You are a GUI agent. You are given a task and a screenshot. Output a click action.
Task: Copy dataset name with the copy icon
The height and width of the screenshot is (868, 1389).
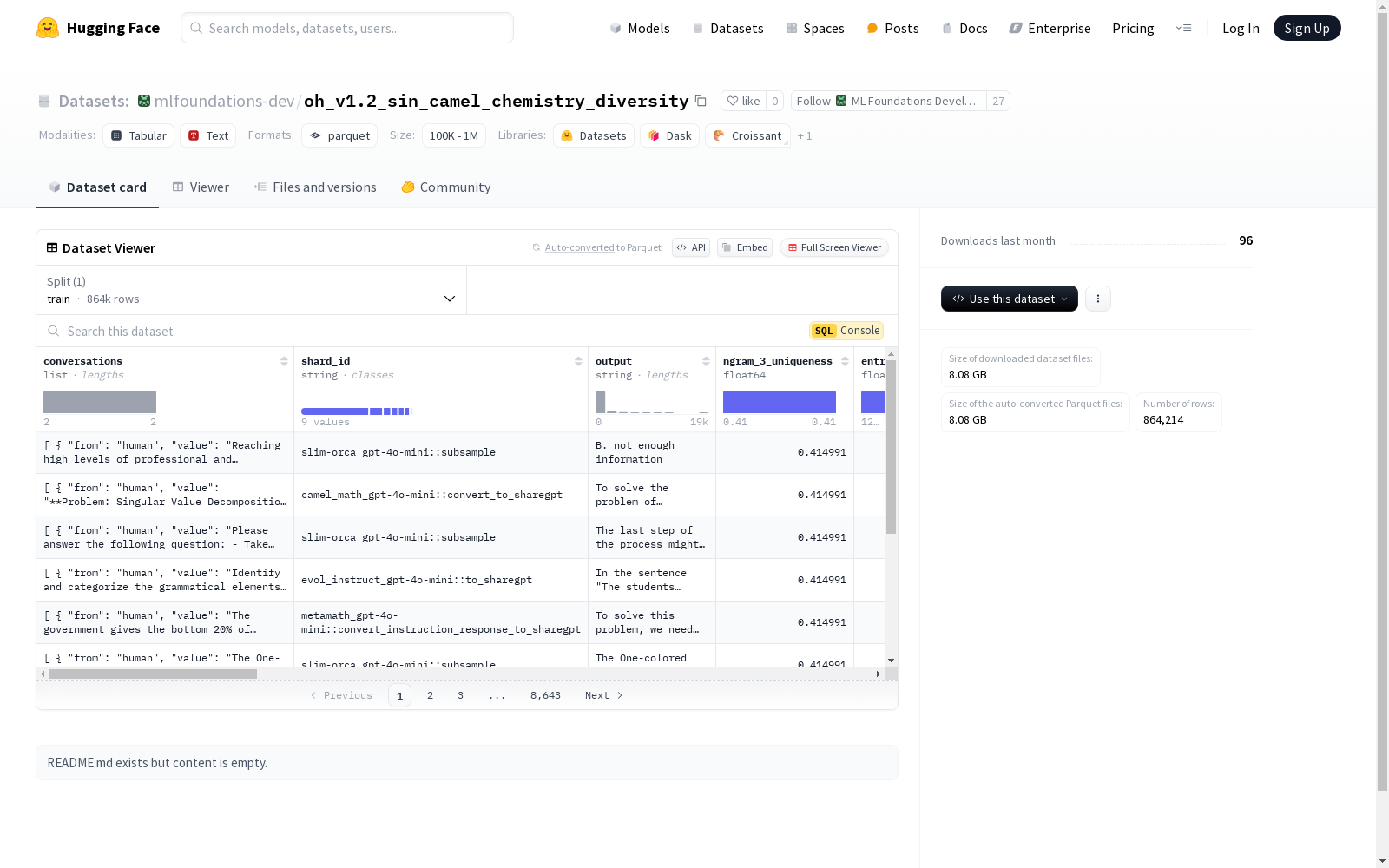pos(701,101)
